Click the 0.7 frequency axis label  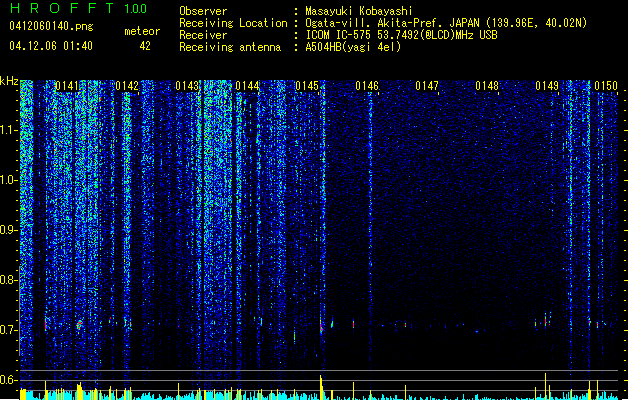tap(9, 330)
